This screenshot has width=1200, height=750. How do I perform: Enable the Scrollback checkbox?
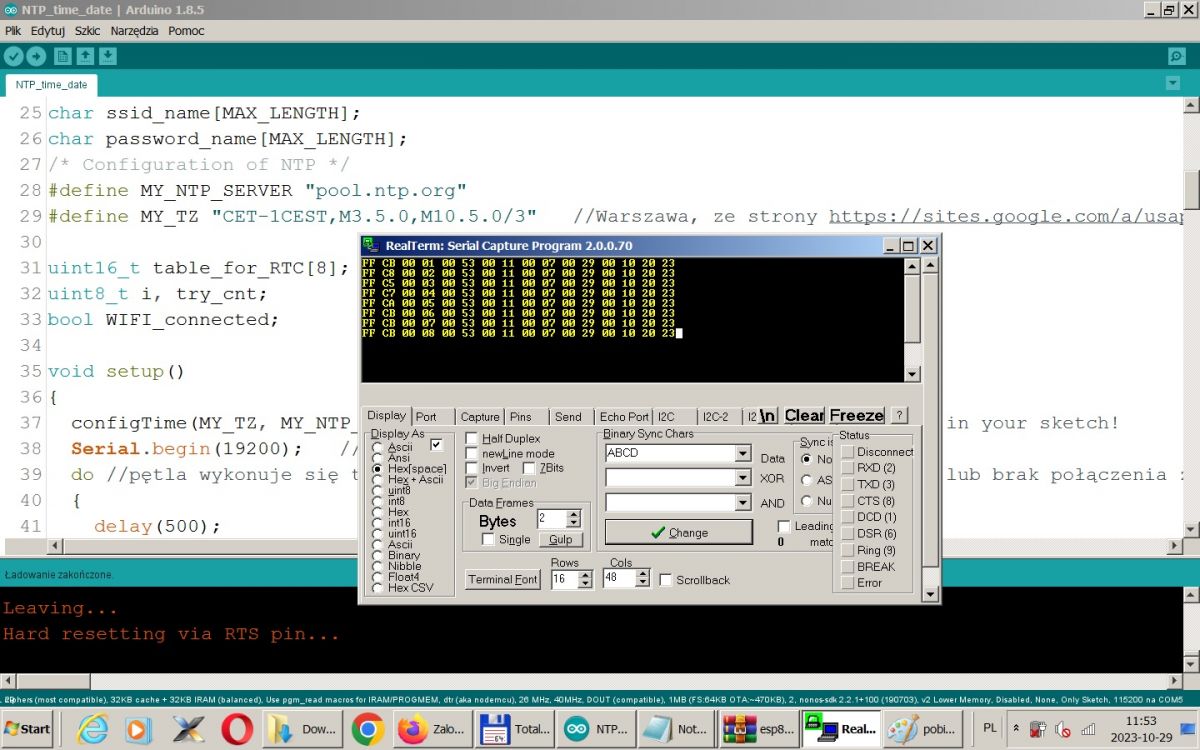click(x=666, y=580)
